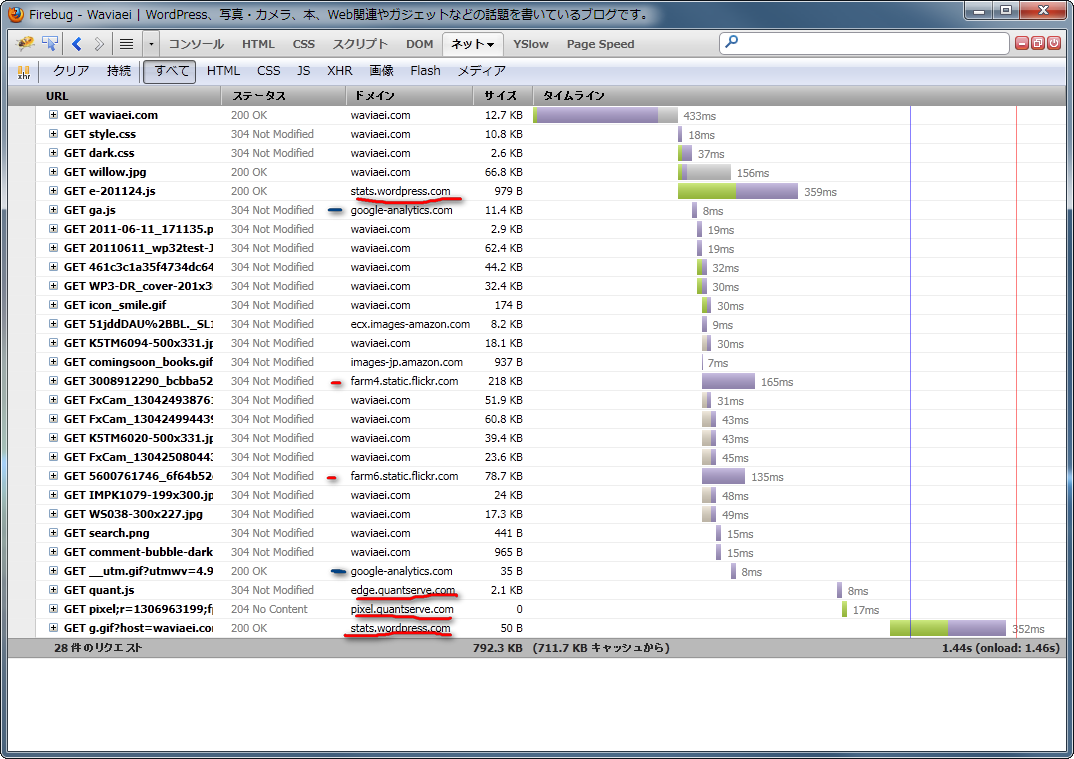
Task: Open the スクリプト panel tab
Action: pos(360,44)
